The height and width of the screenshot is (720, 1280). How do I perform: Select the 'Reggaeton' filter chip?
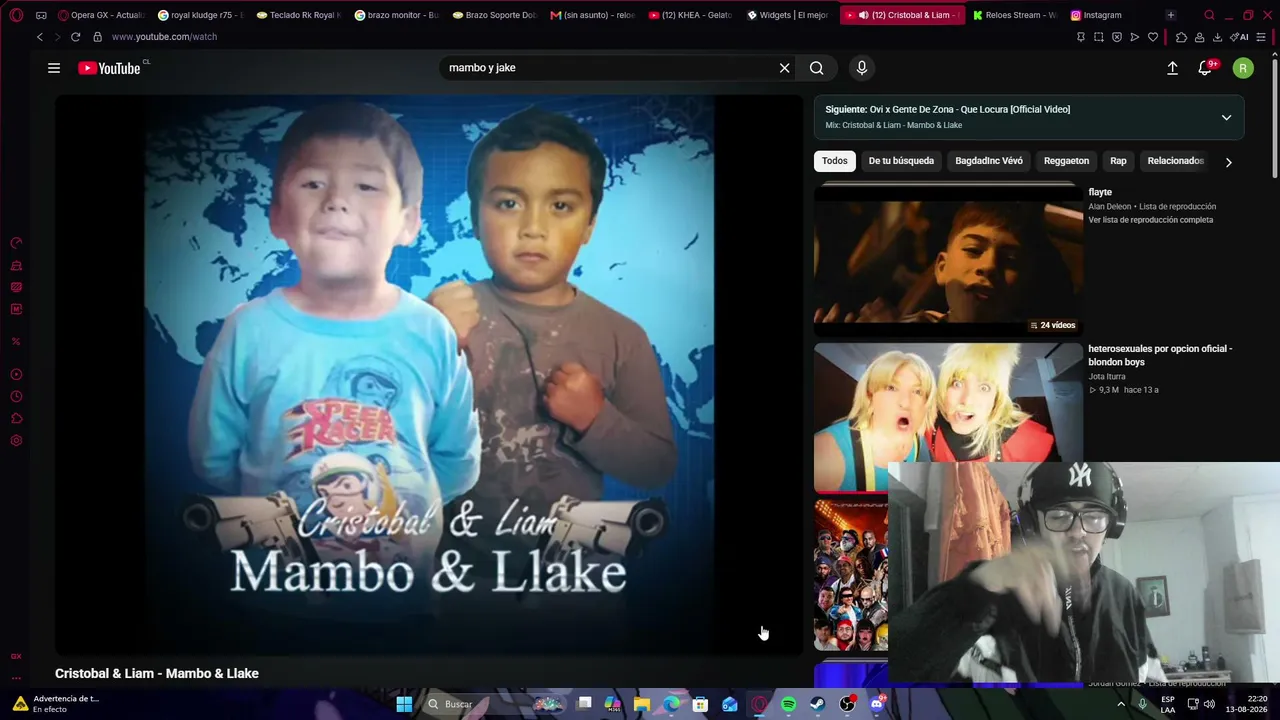[x=1066, y=161]
